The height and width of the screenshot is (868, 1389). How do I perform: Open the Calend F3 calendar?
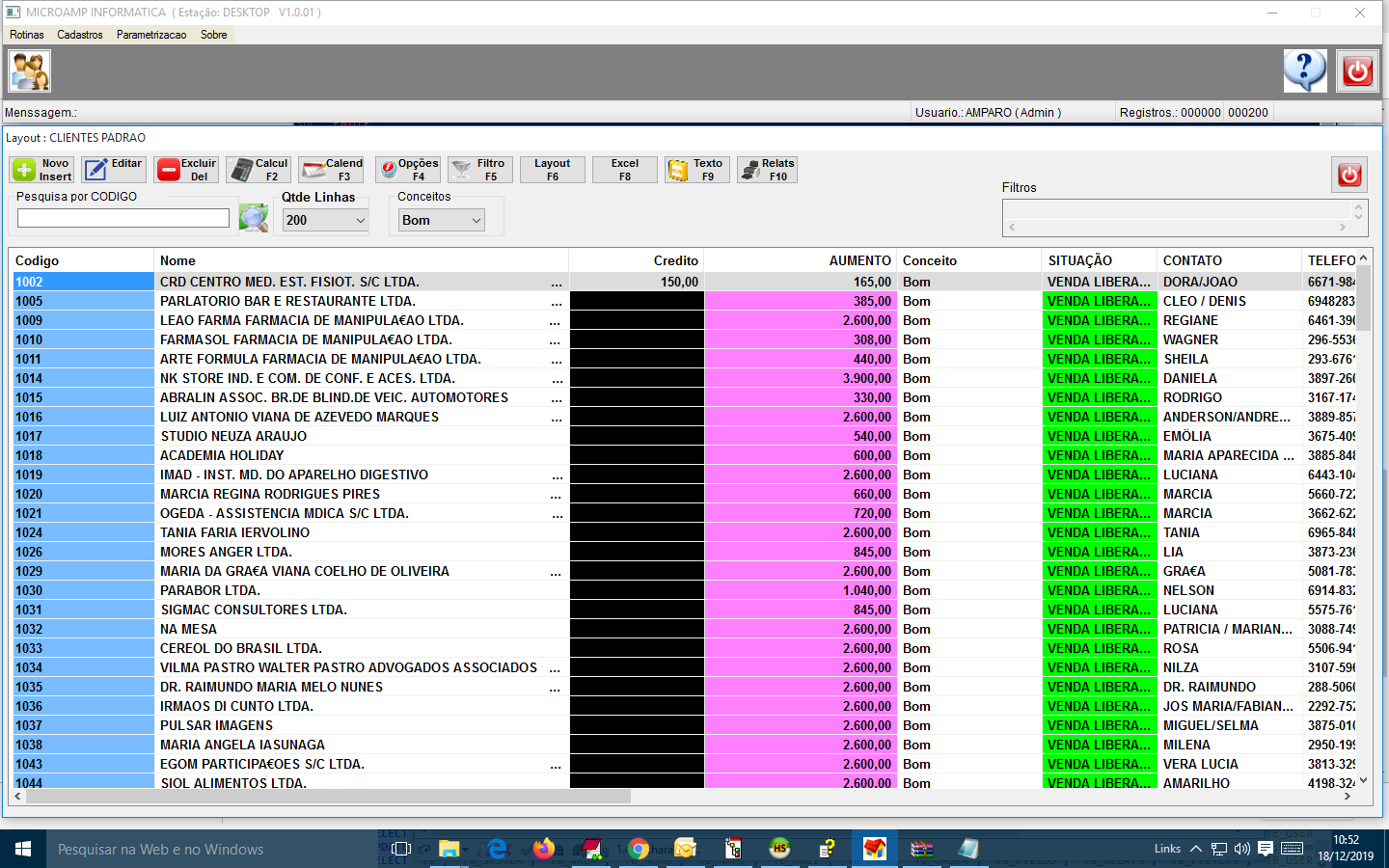[x=331, y=170]
